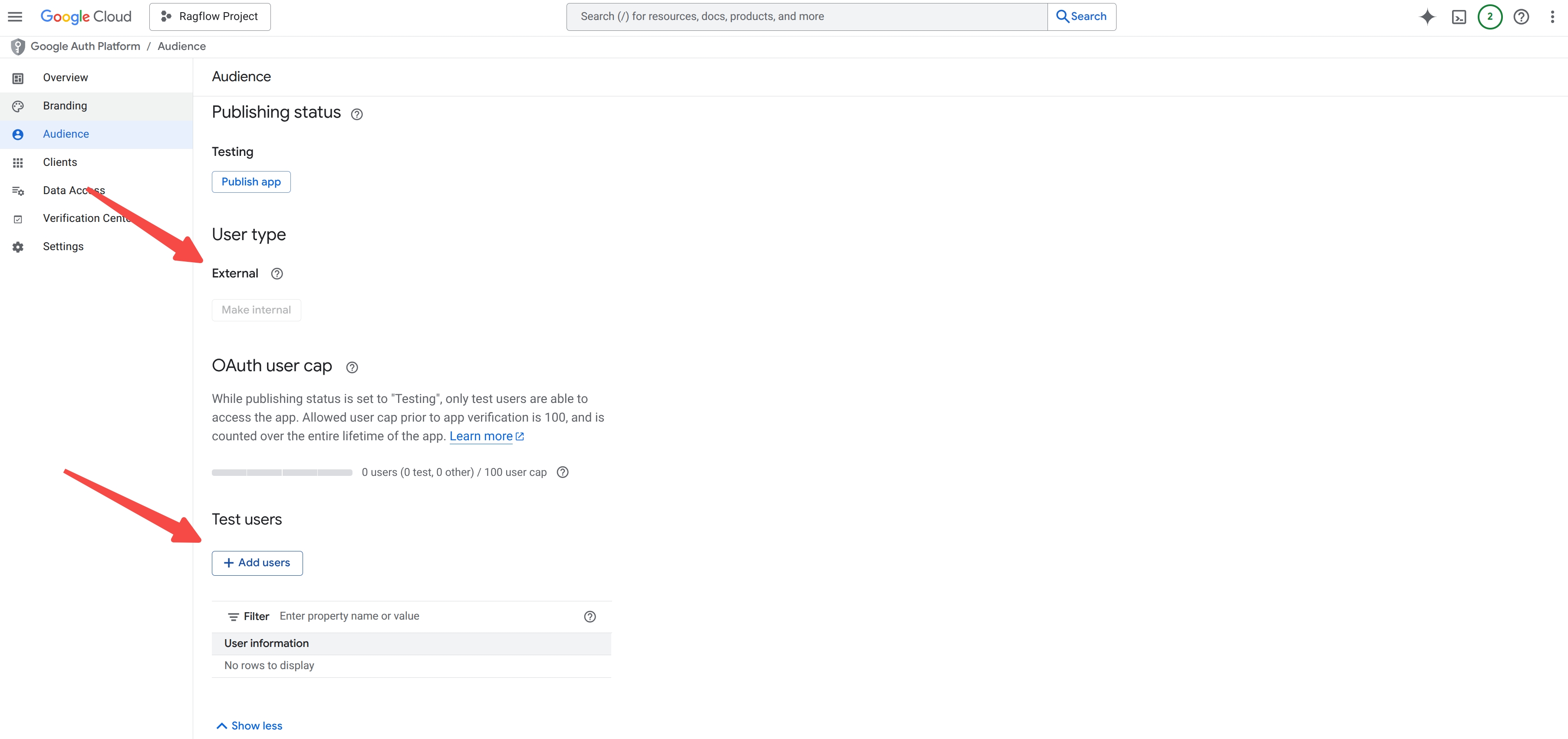
Task: Click the Data Access list-gear icon
Action: point(18,191)
